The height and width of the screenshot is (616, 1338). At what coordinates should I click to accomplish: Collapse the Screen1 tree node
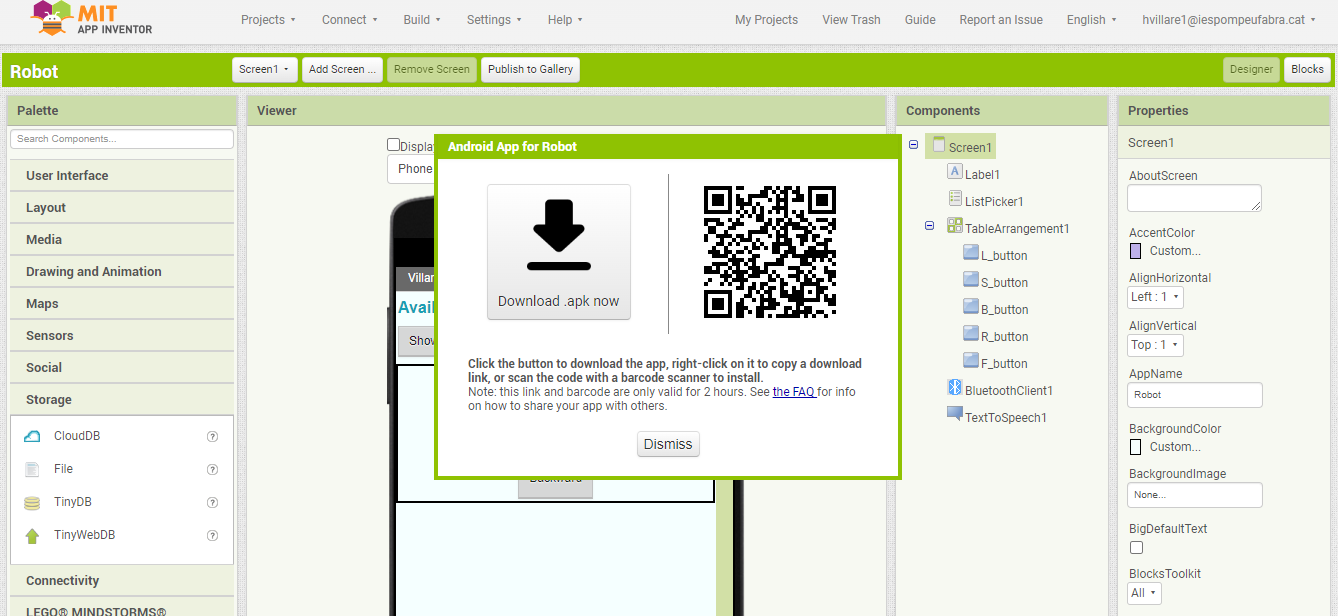[913, 146]
